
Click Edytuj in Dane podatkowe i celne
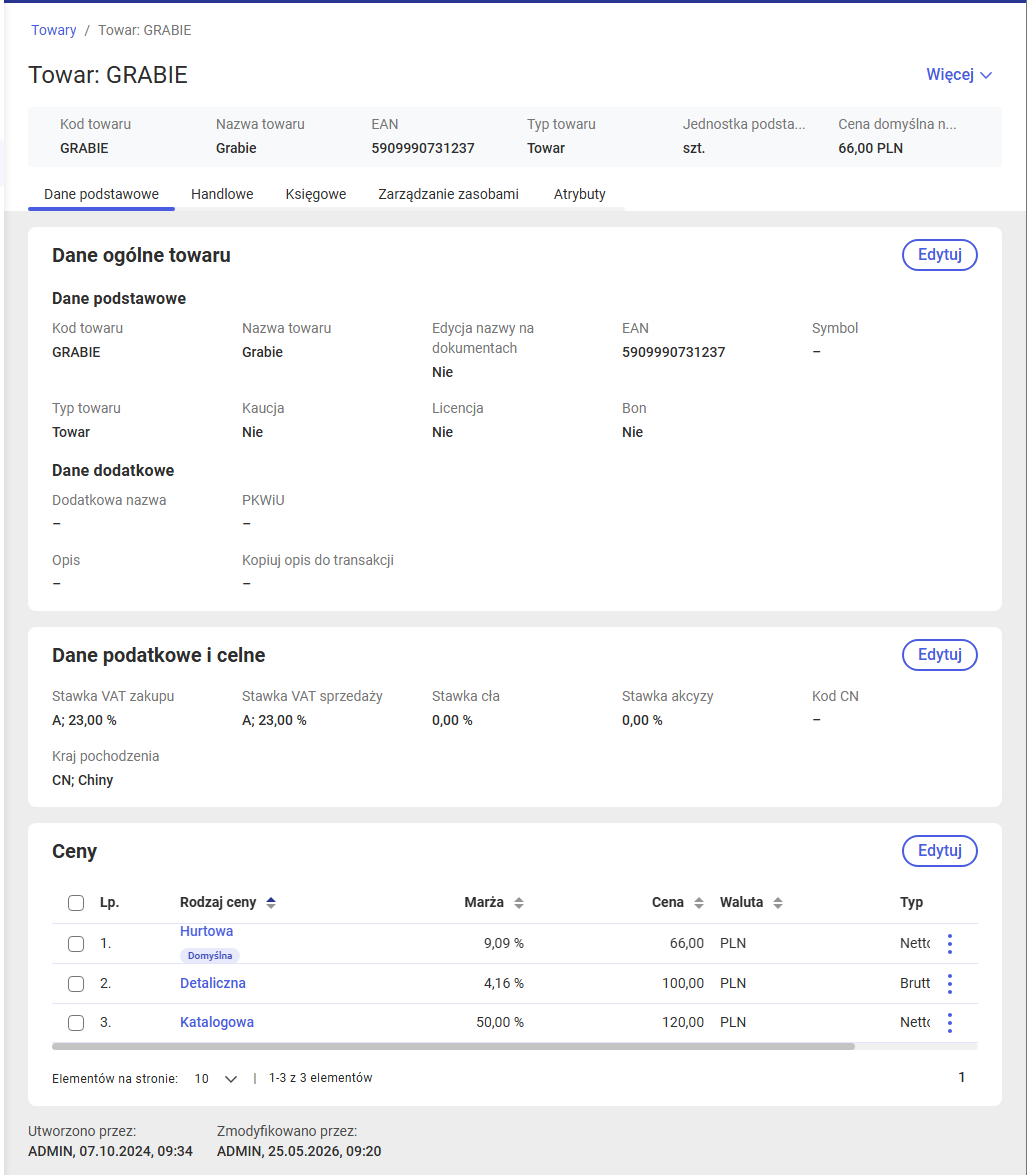[x=939, y=655]
